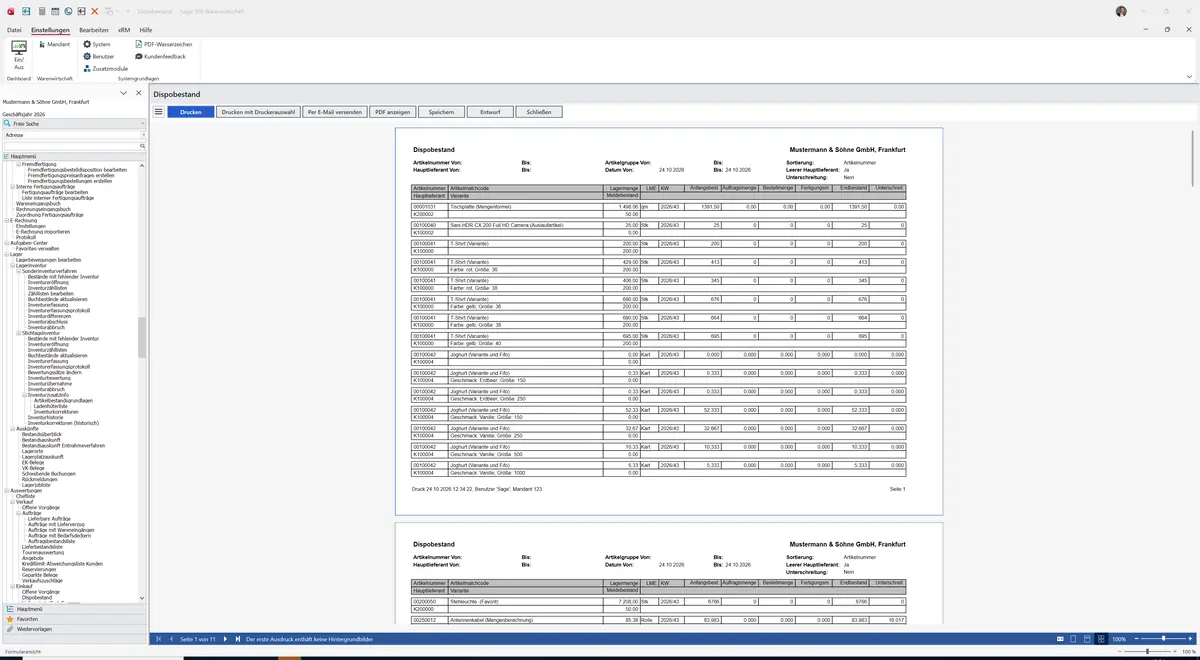
Task: Open Hauptmenü at the panel bottom
Action: (75, 608)
